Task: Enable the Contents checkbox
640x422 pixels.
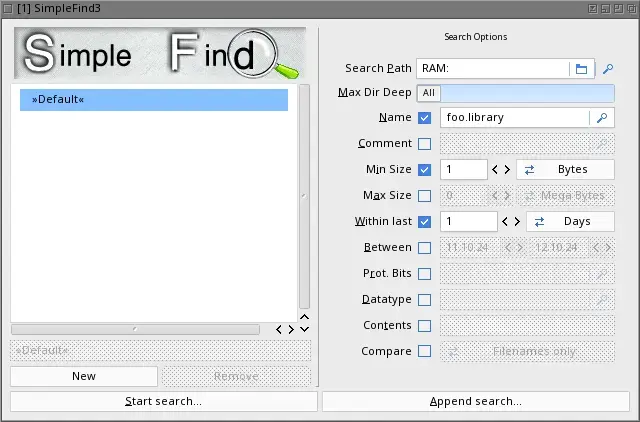Action: [x=424, y=326]
